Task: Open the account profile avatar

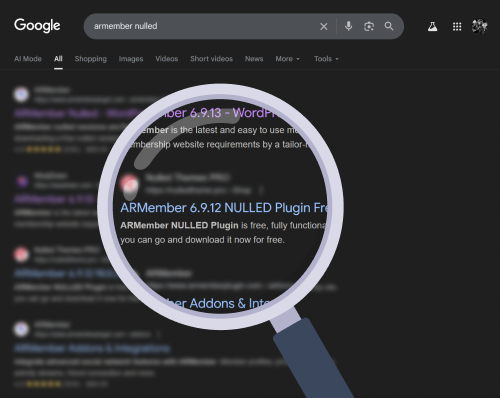Action: [479, 26]
